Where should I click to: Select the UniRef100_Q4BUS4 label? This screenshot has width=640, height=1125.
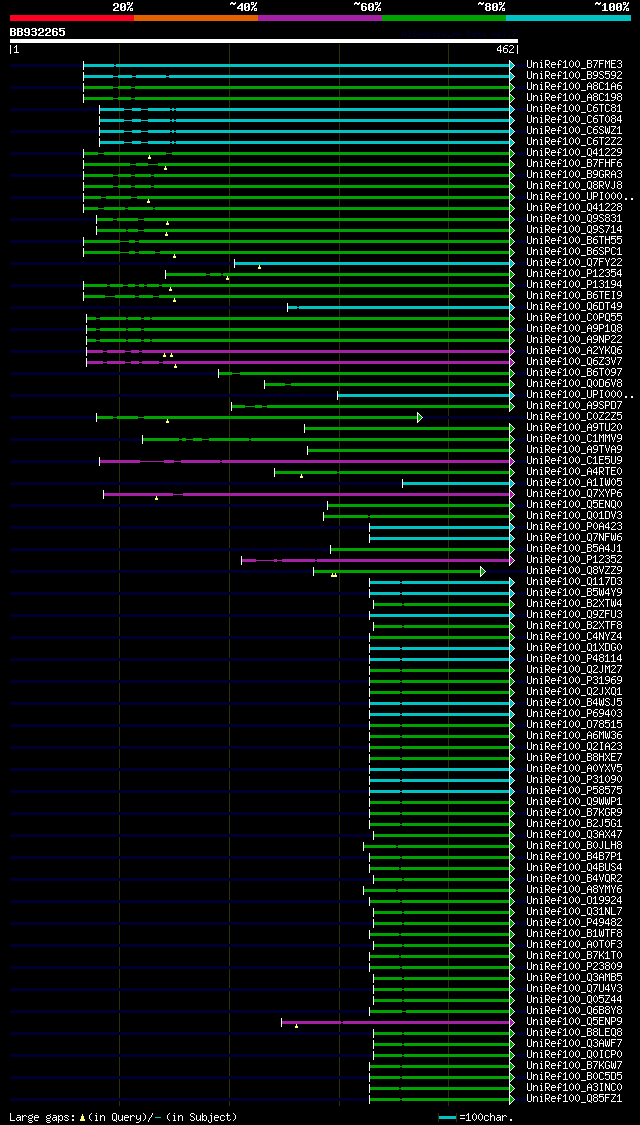coord(574,867)
